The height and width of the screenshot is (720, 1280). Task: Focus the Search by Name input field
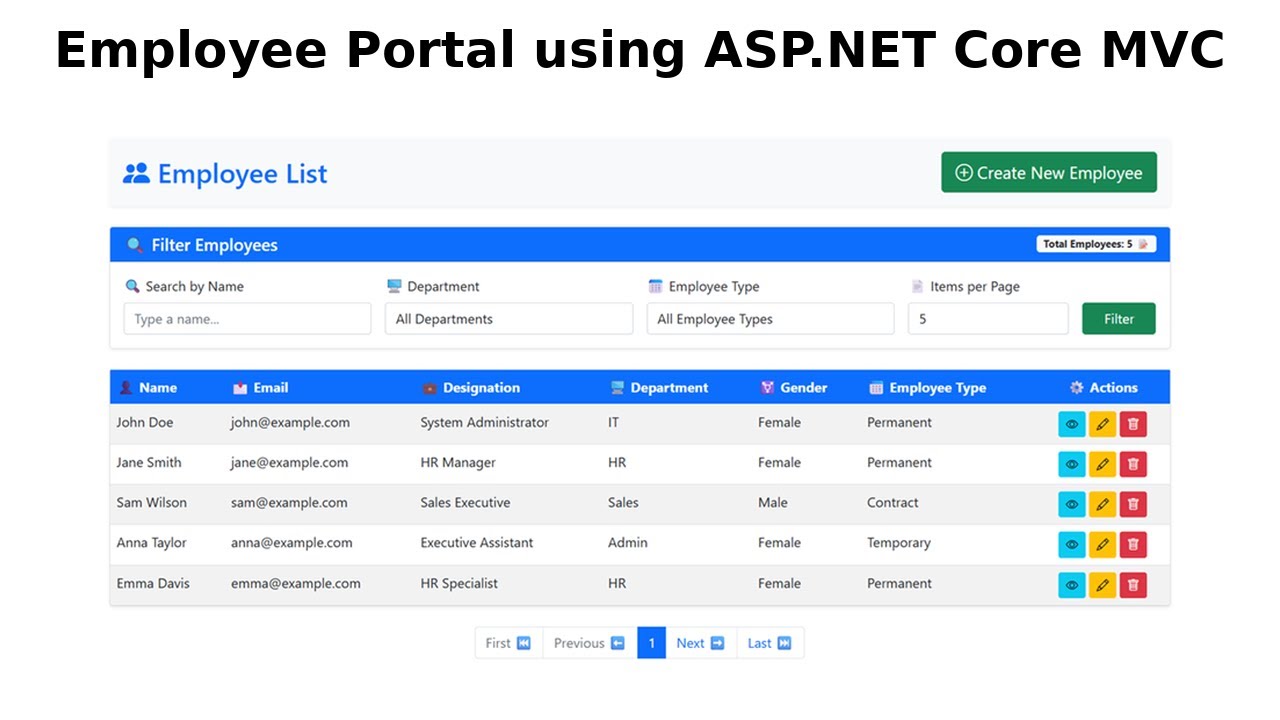[247, 319]
